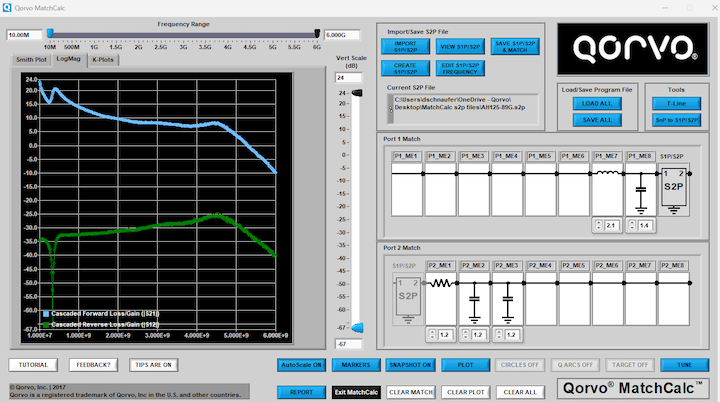Click the green S12 legend marker
This screenshot has height=402, width=720.
pos(46,325)
